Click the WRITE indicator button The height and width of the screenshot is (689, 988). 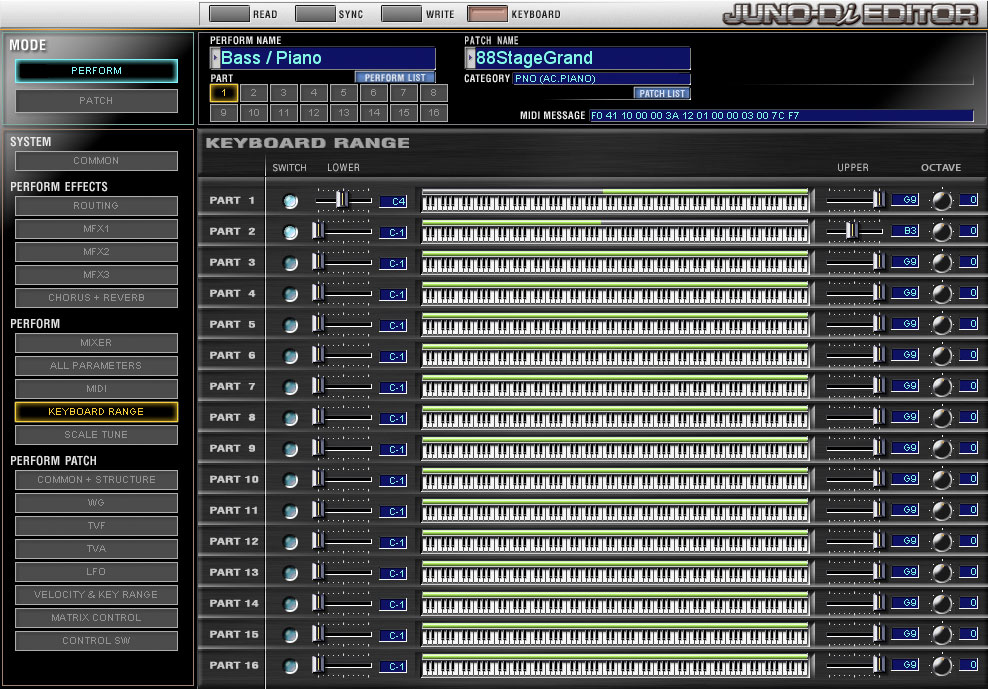pyautogui.click(x=401, y=13)
